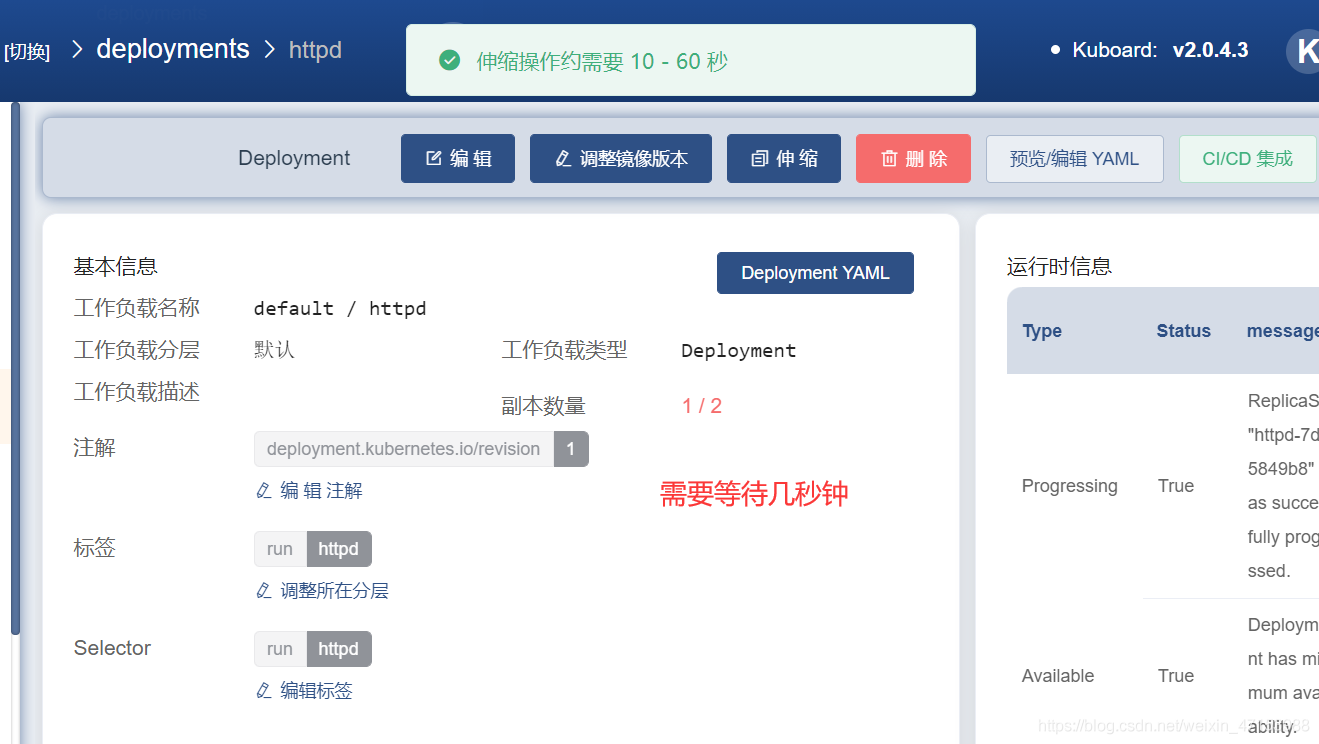Click the Type column header

click(1042, 331)
